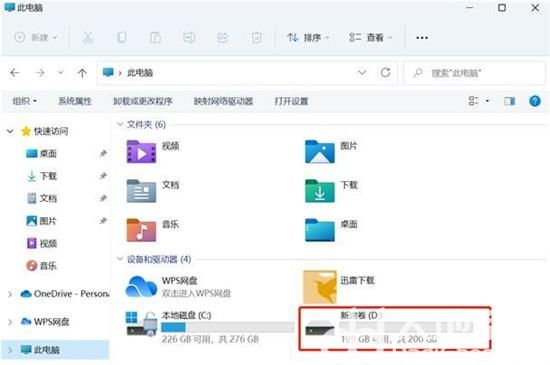Click 打开设置 command
This screenshot has width=550, height=365.
tap(291, 101)
